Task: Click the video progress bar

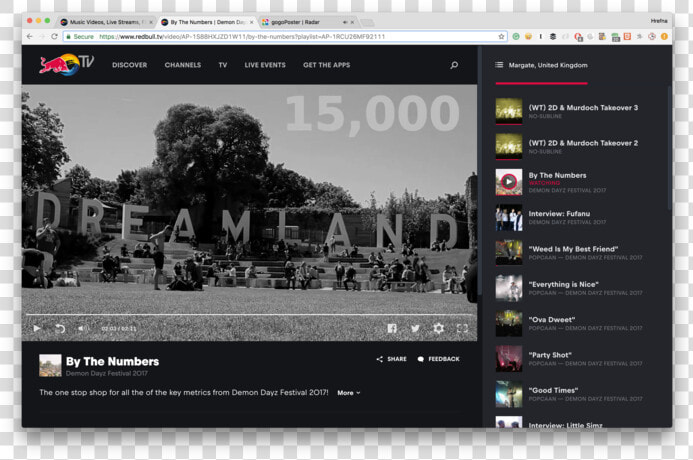Action: [x=250, y=315]
